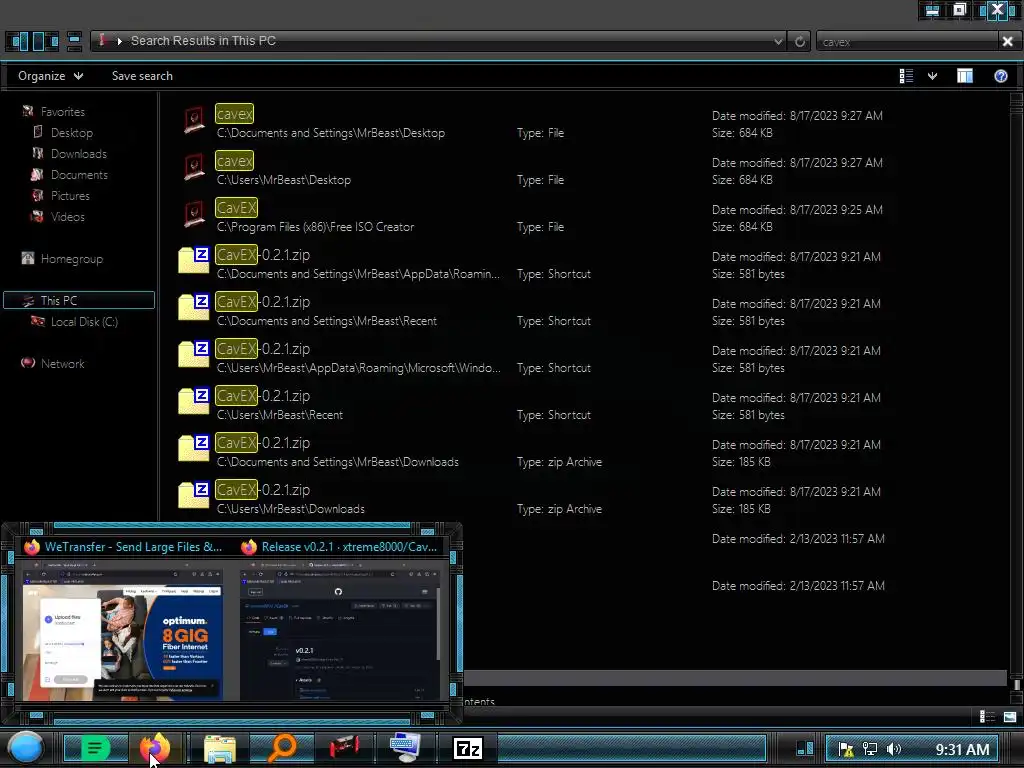Click the Search Results in This PC breadcrumb
Screen dimensions: 1024x768
coord(203,40)
